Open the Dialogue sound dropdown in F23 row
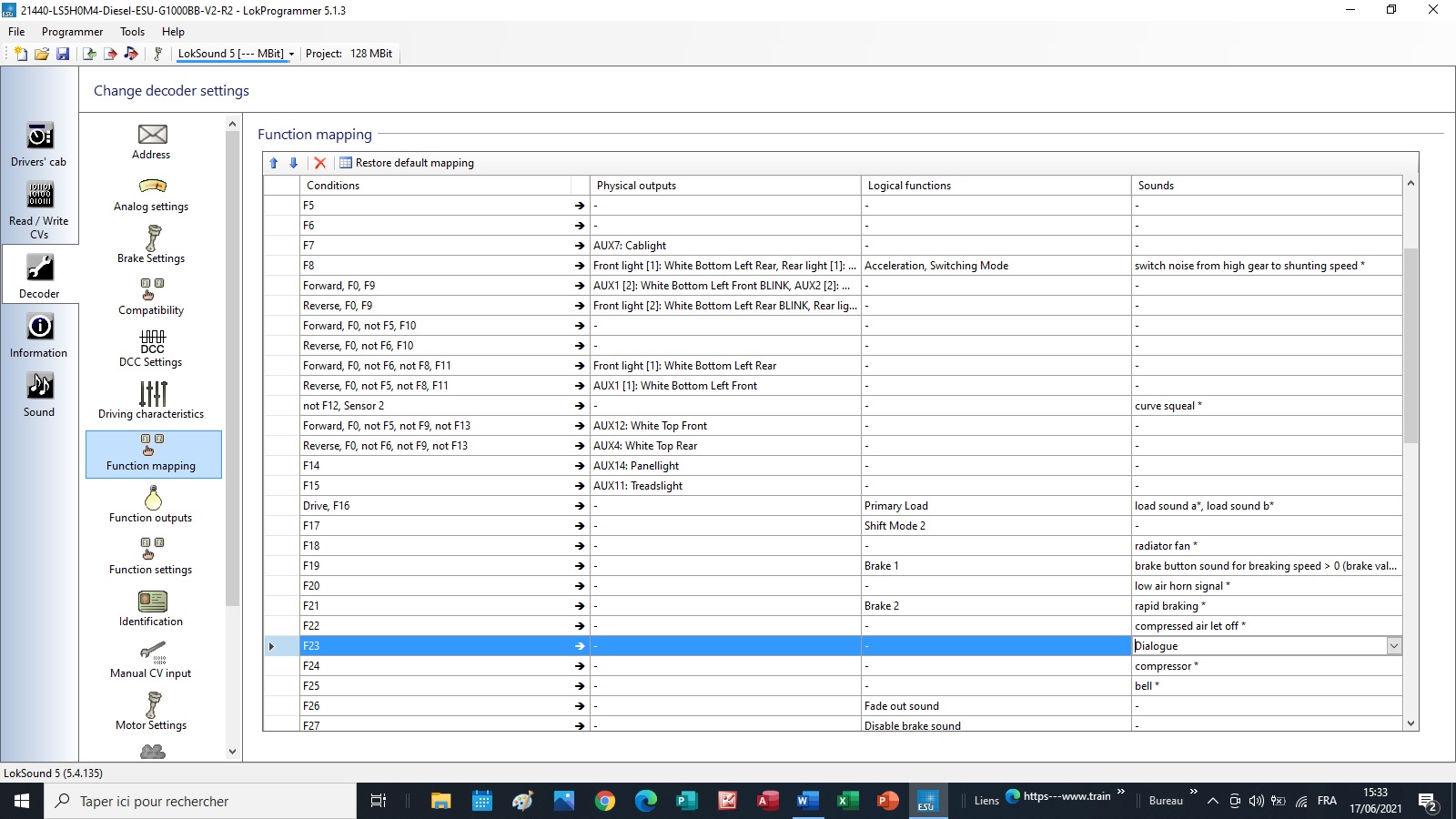 point(1393,646)
